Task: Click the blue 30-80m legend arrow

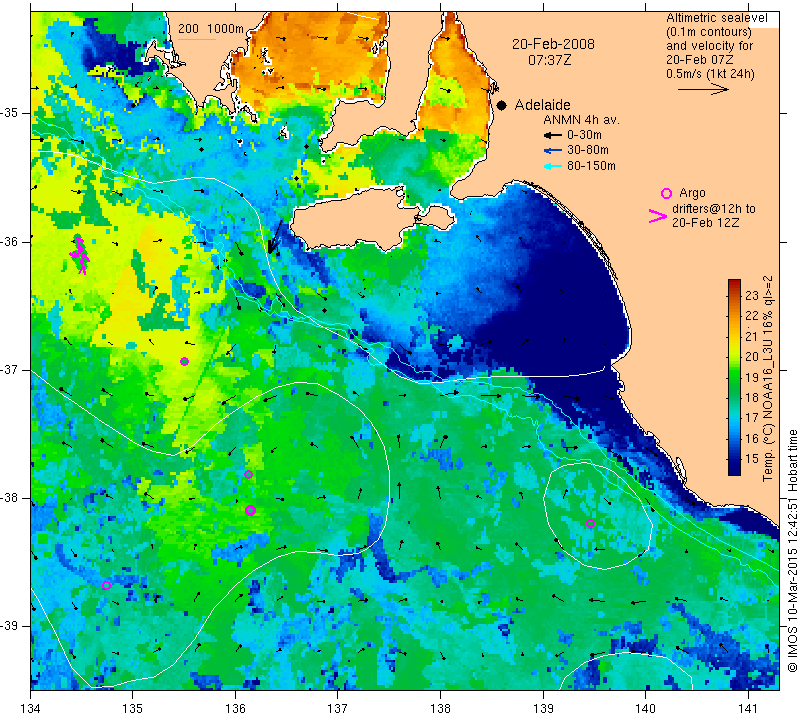Action: 553,151
